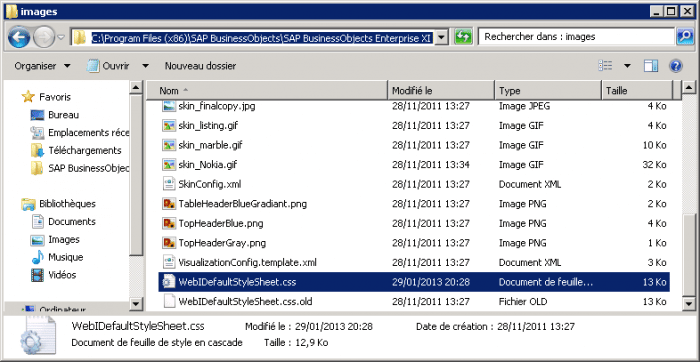Click the skin_Nokia.gif file icon
This screenshot has height=362, width=700.
(x=168, y=165)
